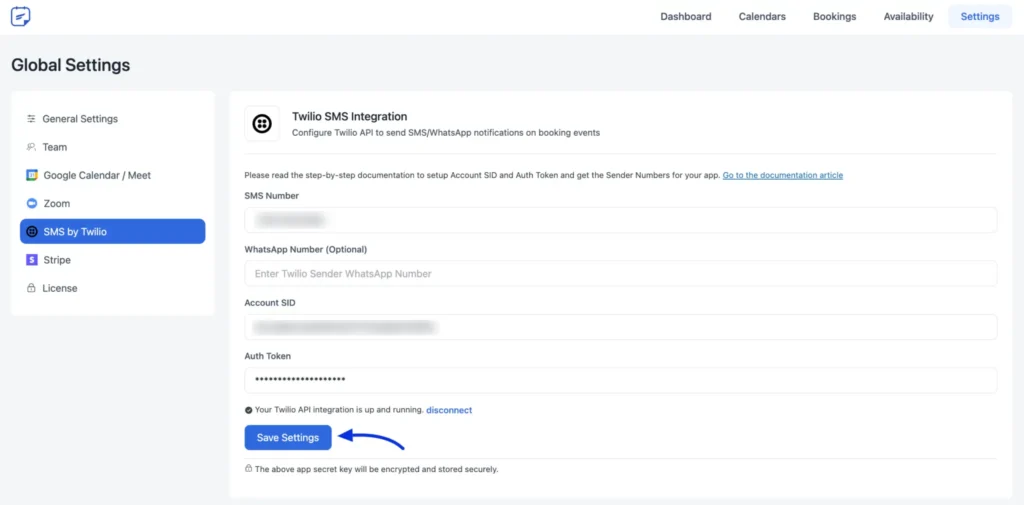
Task: Click the Zoom icon in sidebar
Action: (31, 203)
